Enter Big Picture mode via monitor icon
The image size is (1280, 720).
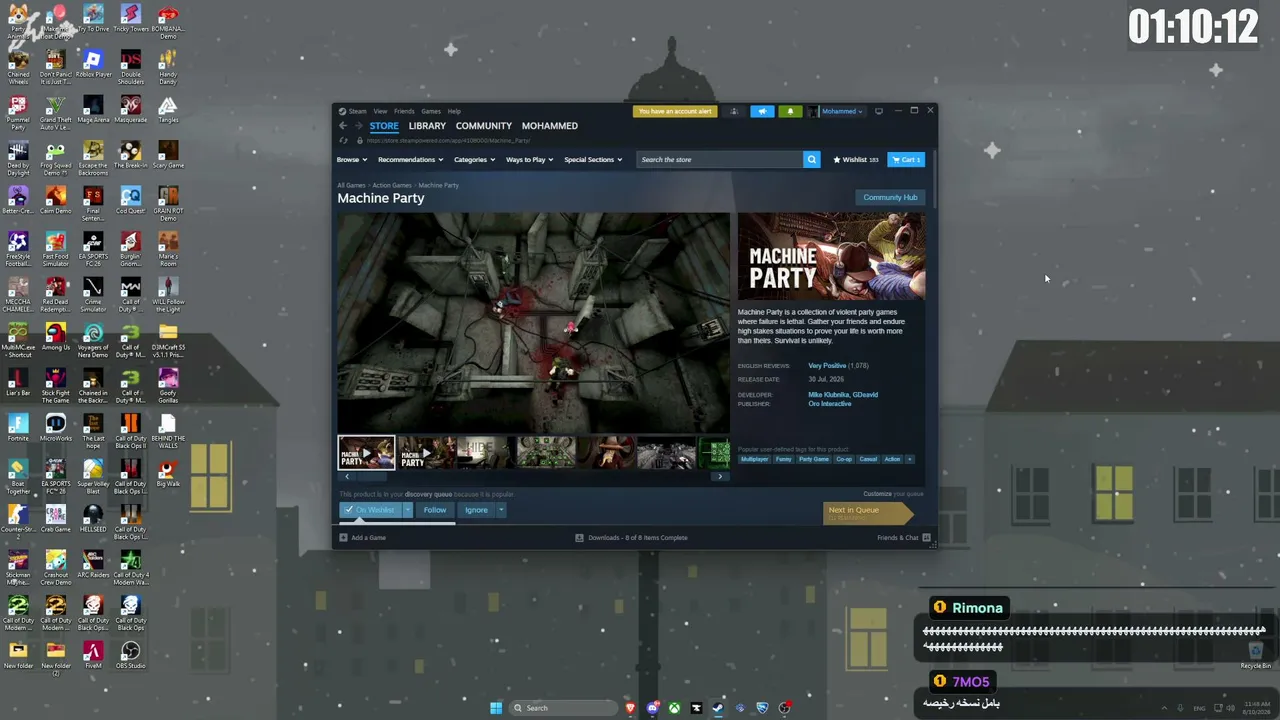click(x=879, y=111)
